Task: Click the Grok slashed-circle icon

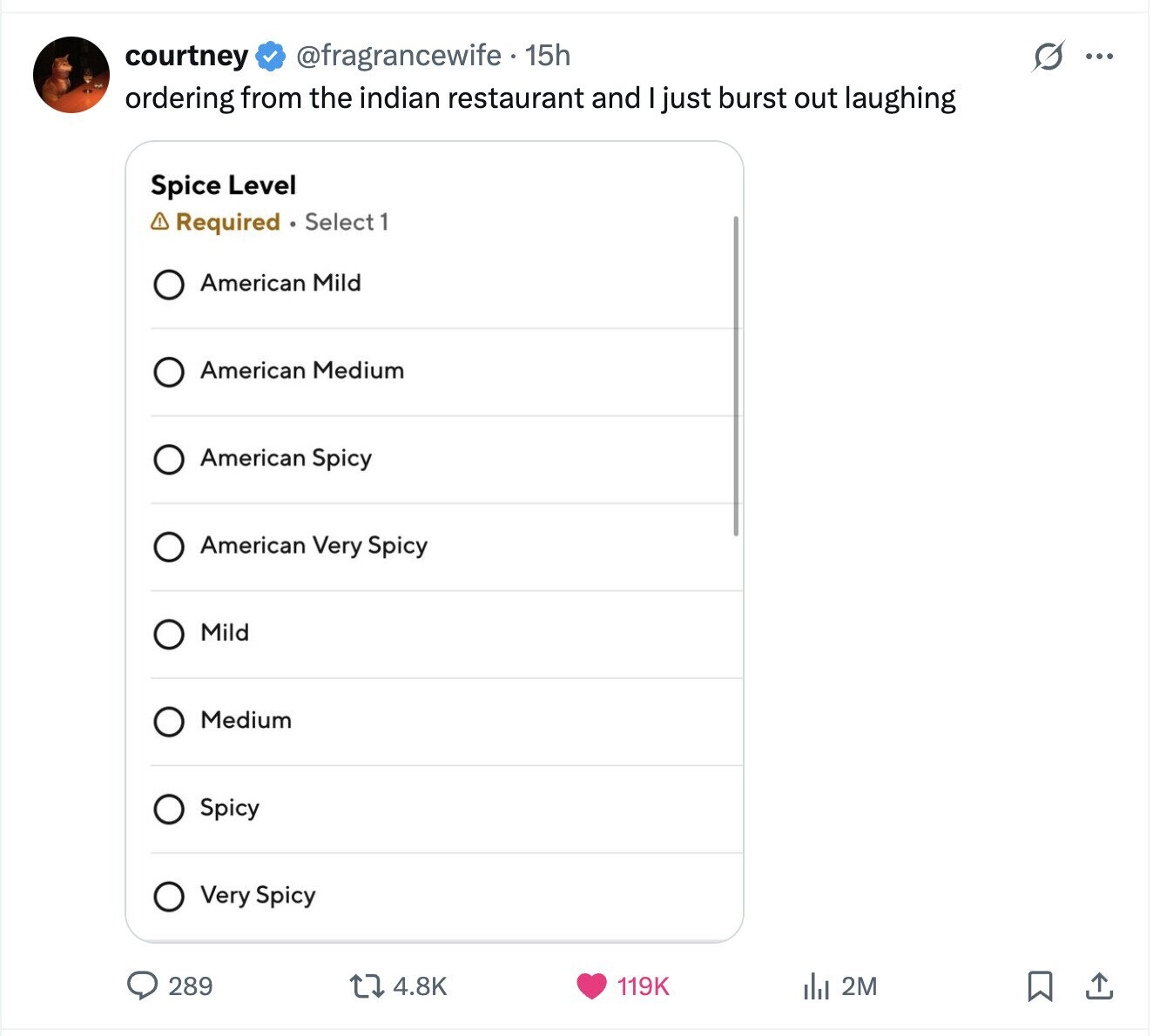Action: tap(1048, 57)
